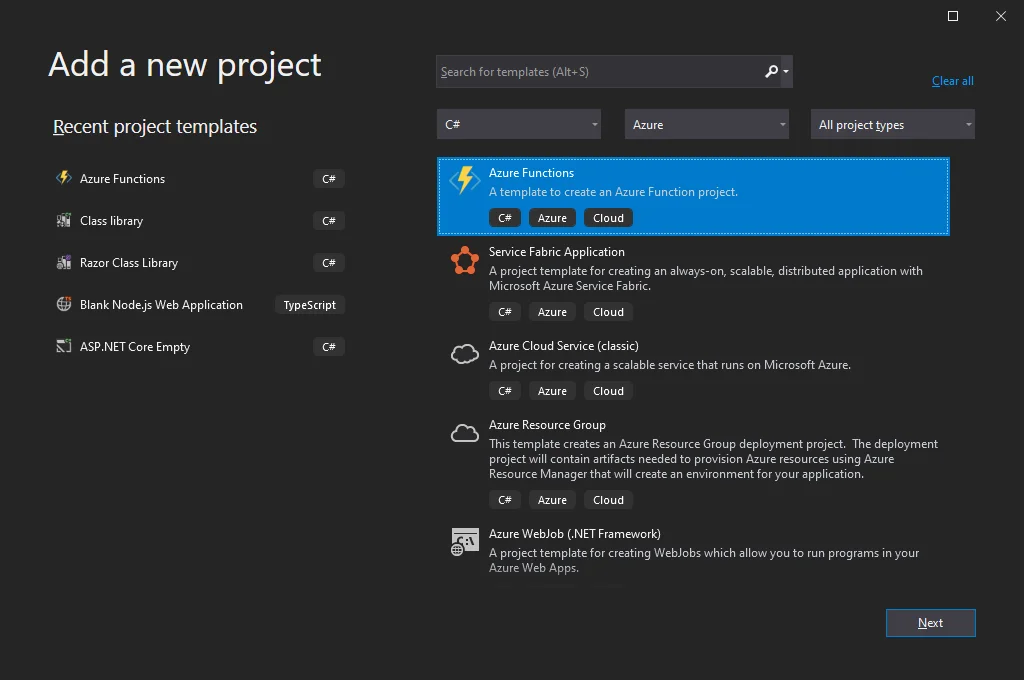Click the Azure WebJob template icon
Image resolution: width=1024 pixels, height=680 pixels.
click(x=464, y=542)
